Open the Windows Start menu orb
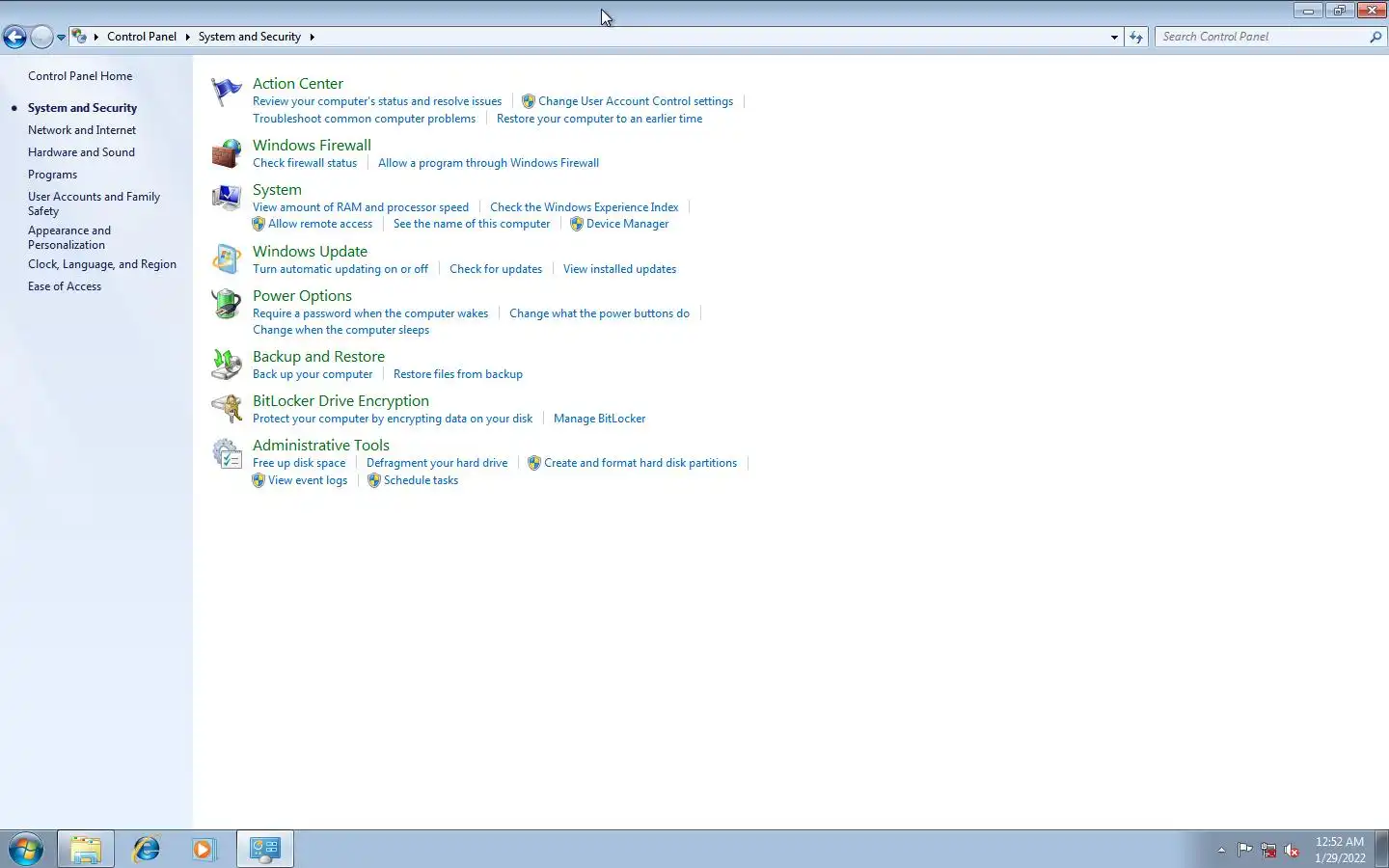The height and width of the screenshot is (868, 1389). tap(26, 849)
